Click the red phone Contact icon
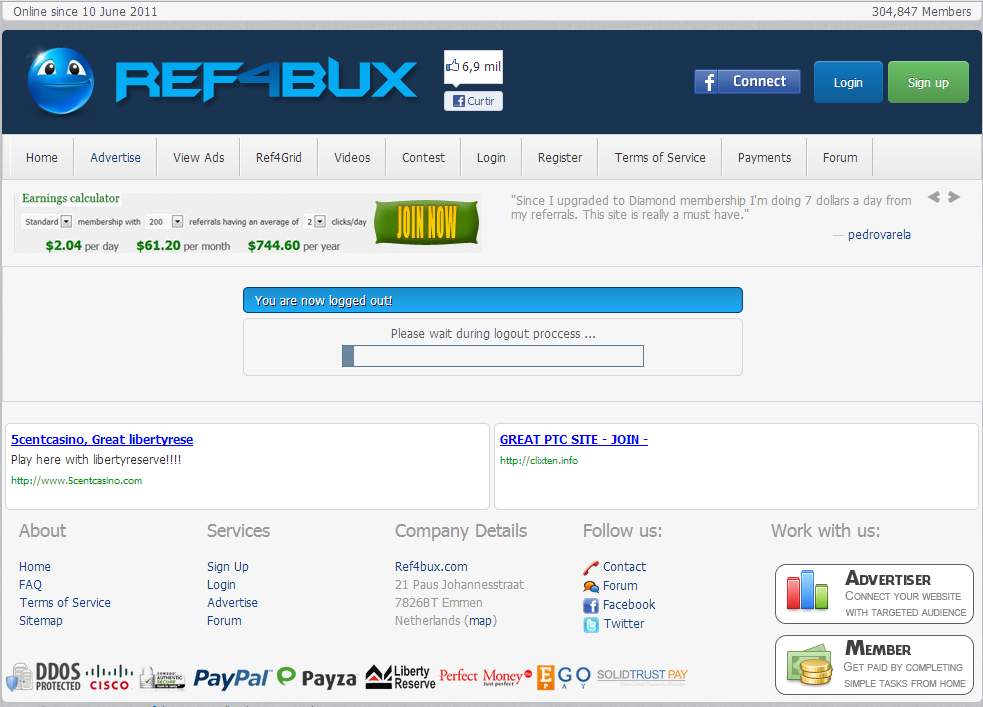The width and height of the screenshot is (983, 707). tap(591, 568)
